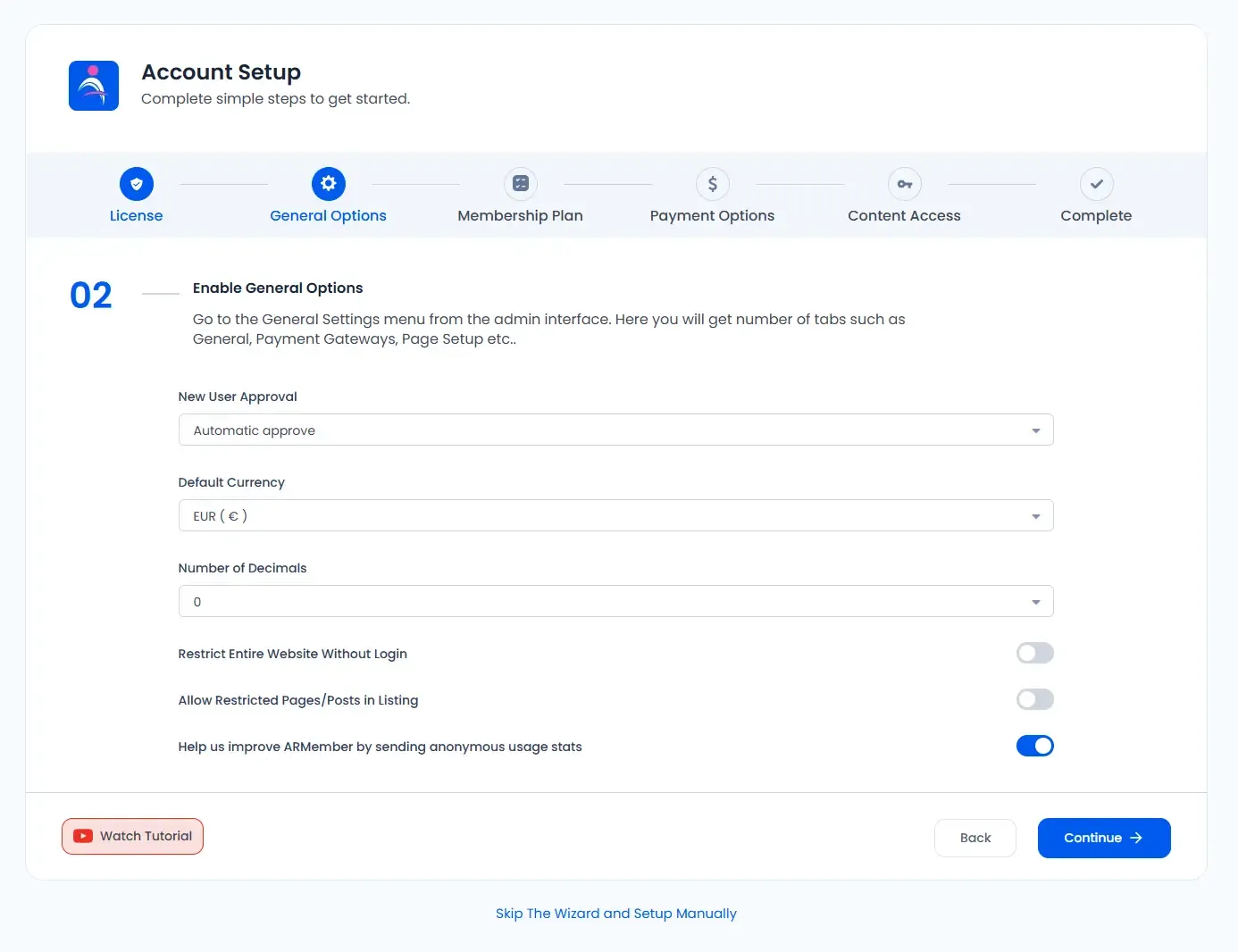Click the Back button
Viewport: 1238px width, 952px height.
[975, 838]
